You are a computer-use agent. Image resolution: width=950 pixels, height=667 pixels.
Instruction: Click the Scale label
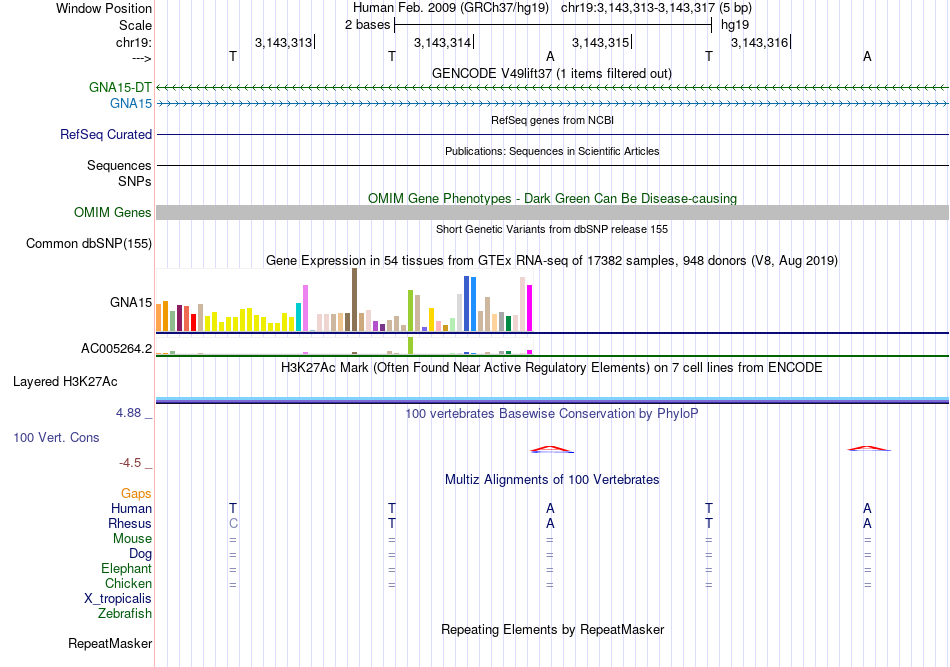[x=136, y=25]
